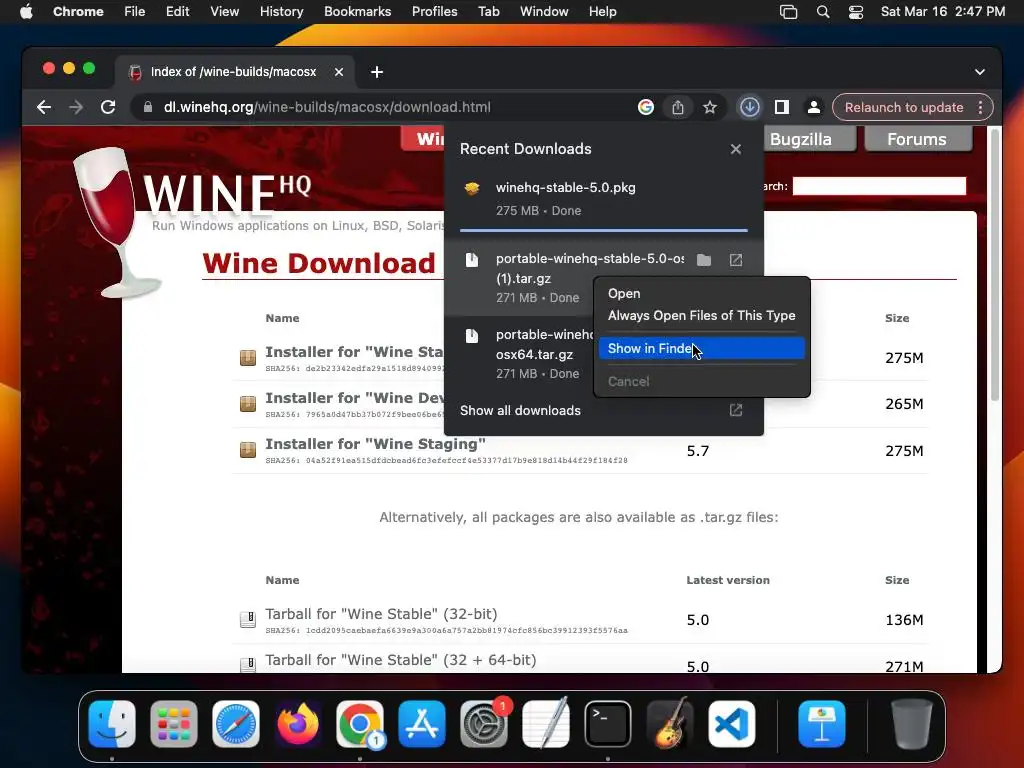
Task: Click the winehq-stable-5.0.pkg package icon
Action: pyautogui.click(x=472, y=189)
